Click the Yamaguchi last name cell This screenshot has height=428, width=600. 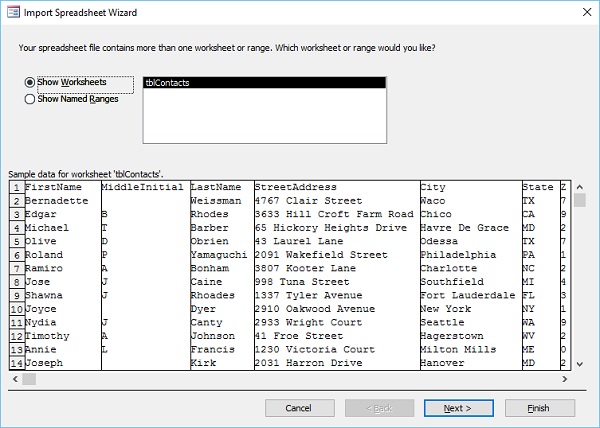(219, 255)
